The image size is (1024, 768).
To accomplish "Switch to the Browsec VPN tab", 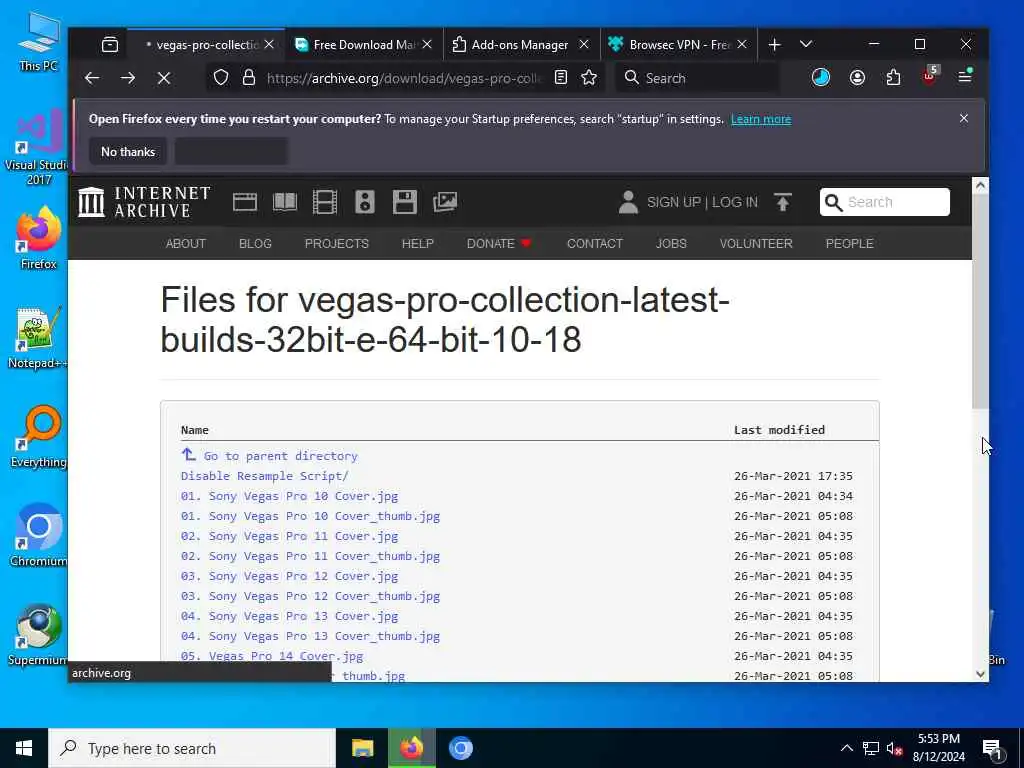I will coord(679,44).
